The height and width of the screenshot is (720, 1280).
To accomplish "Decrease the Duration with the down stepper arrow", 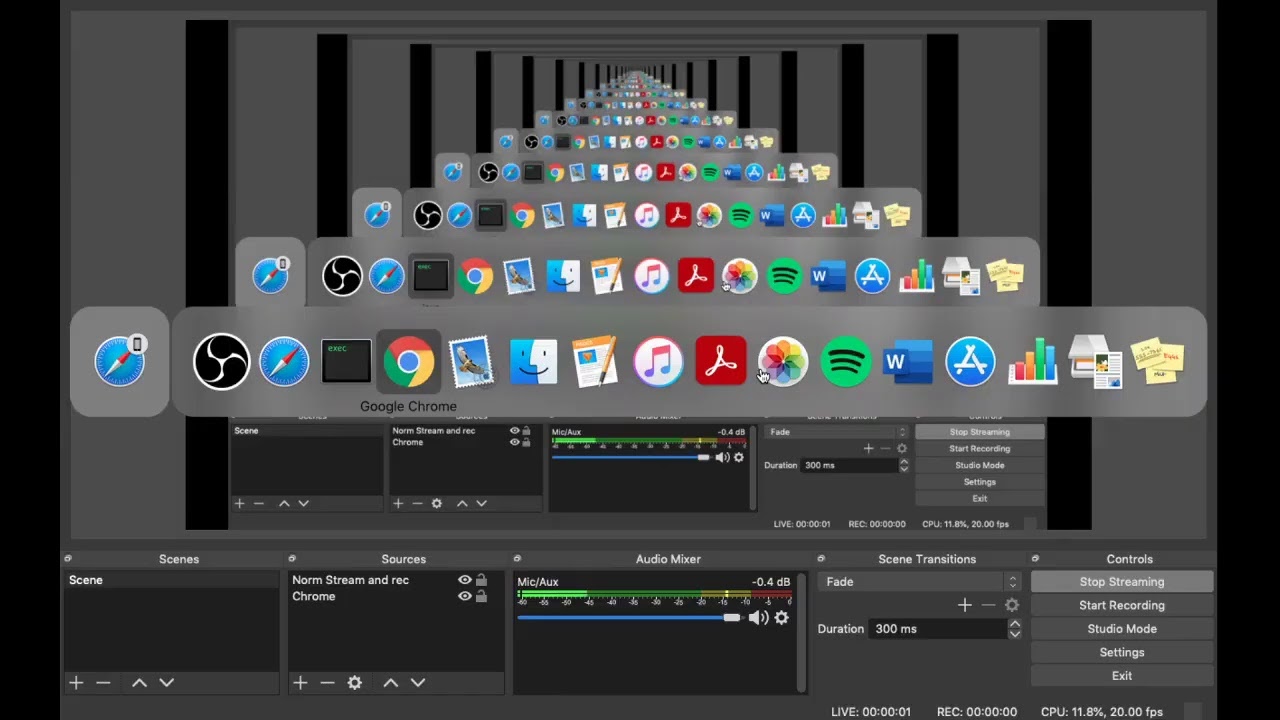I will pos(1014,634).
